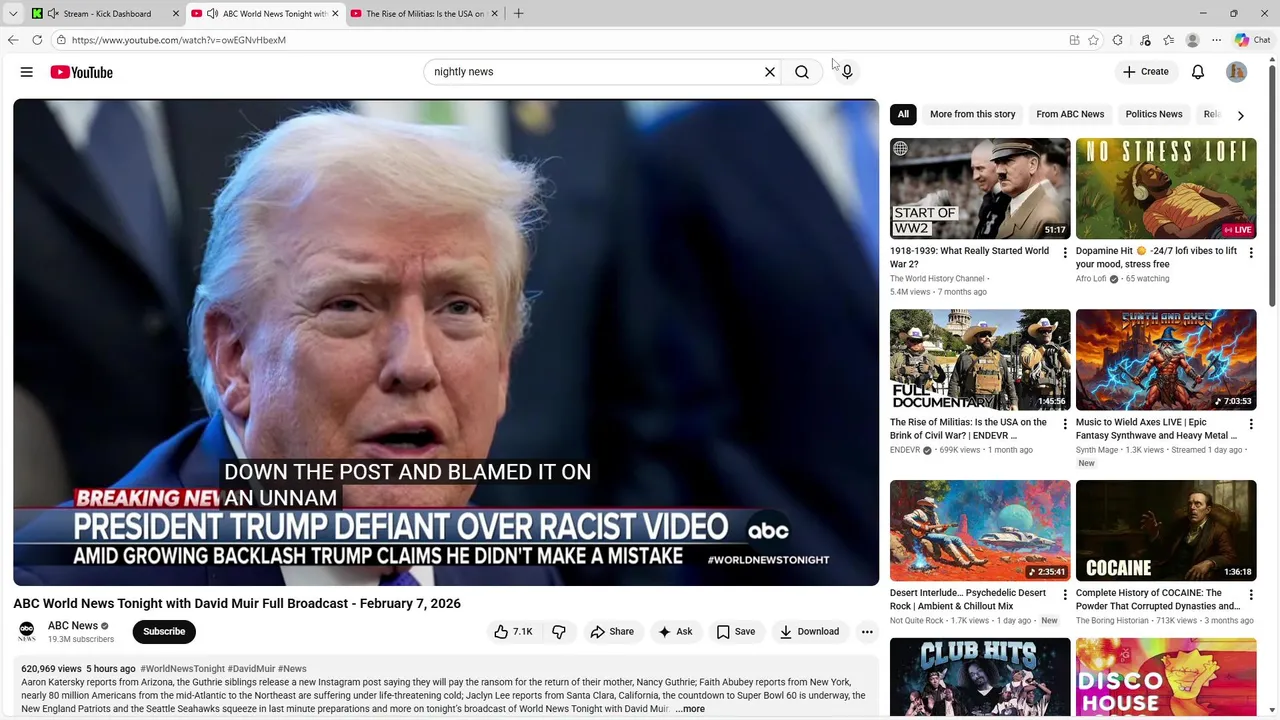The image size is (1280, 720).
Task: Go back in browser history
Action: 13,40
